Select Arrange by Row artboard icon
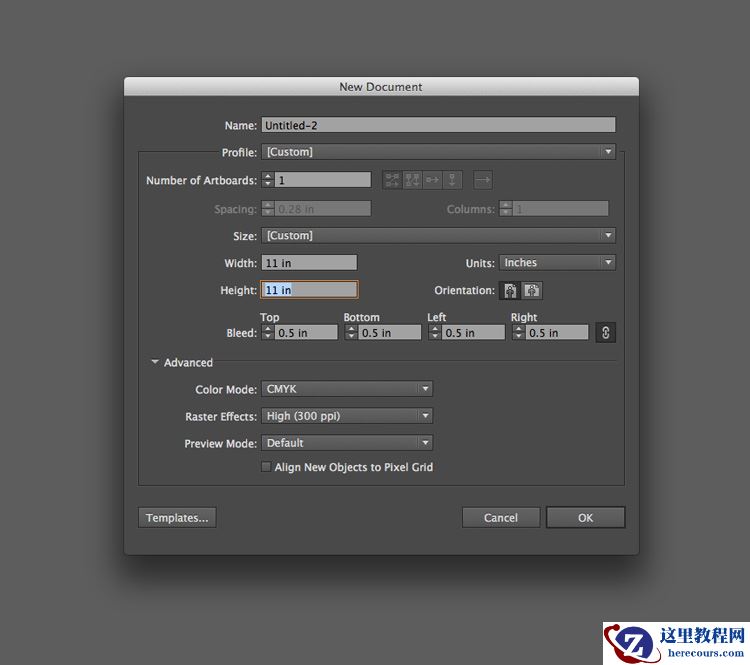This screenshot has height=665, width=750. tap(432, 180)
